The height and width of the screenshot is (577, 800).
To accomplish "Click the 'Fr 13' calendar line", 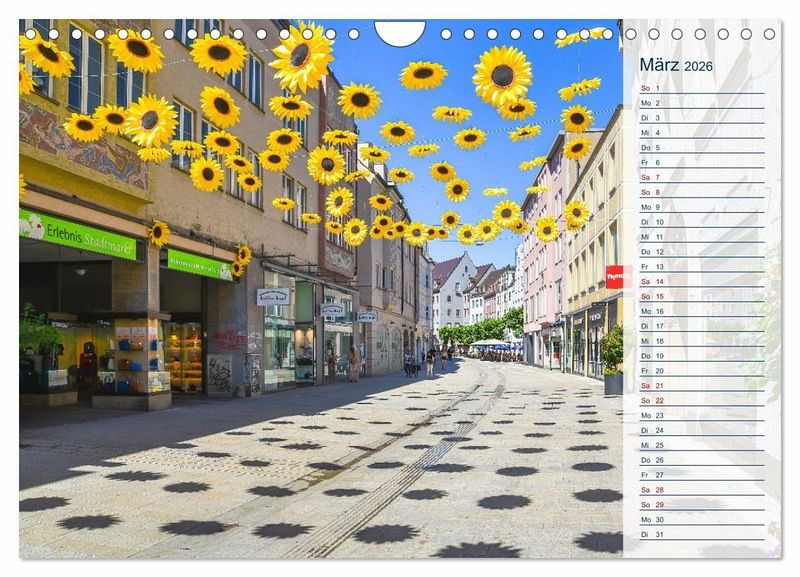I will coord(702,266).
